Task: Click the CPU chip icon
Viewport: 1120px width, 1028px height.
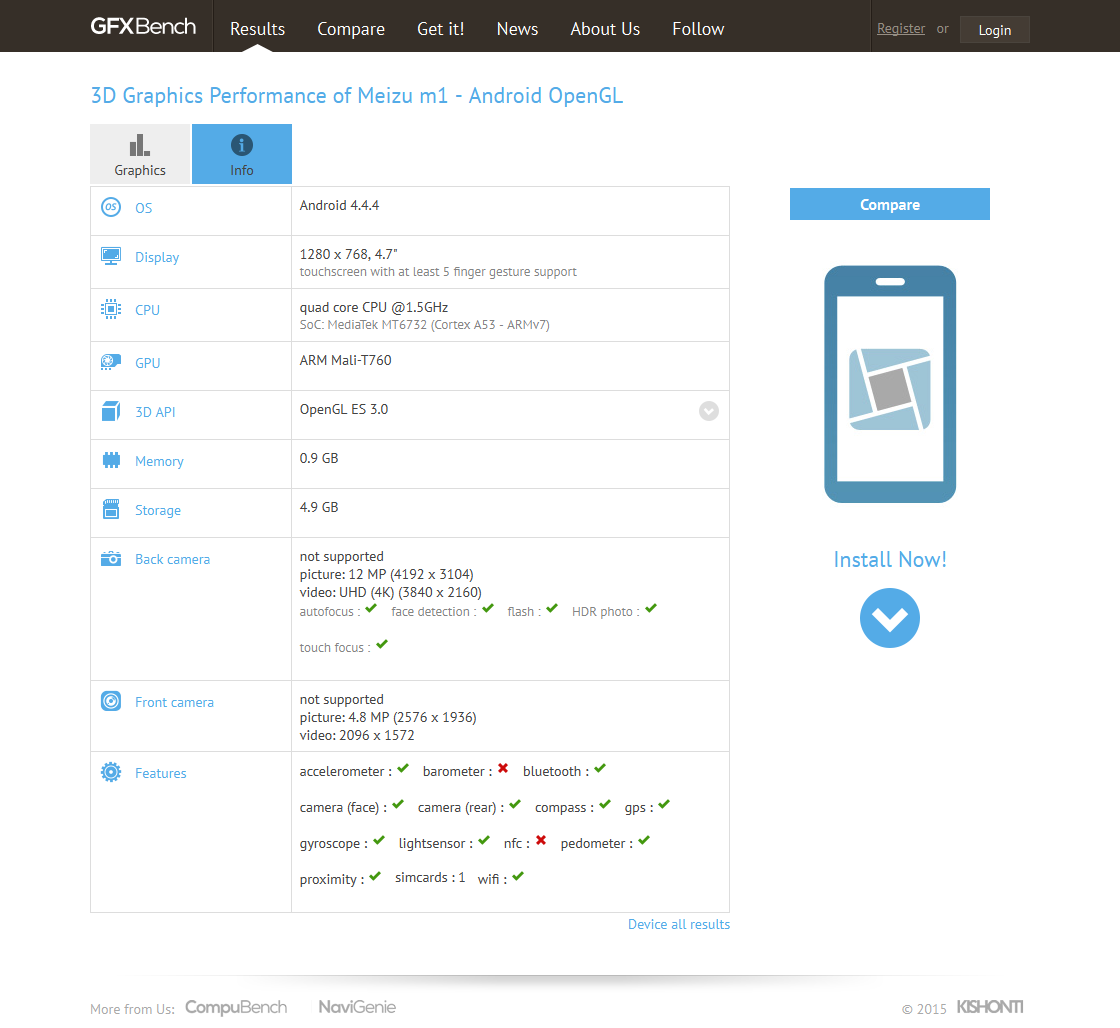Action: click(111, 309)
